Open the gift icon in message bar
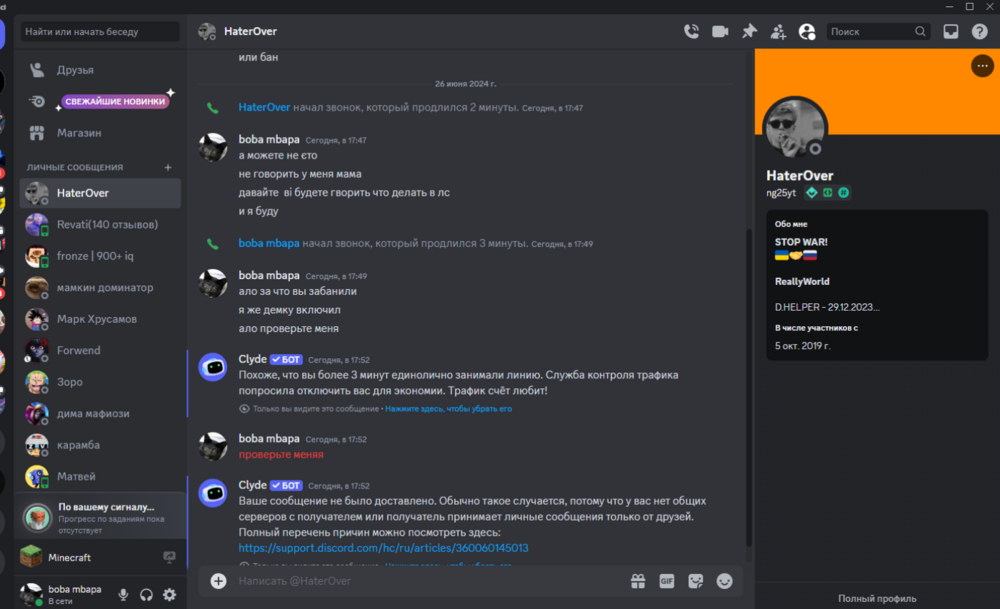1000x609 pixels. [638, 581]
